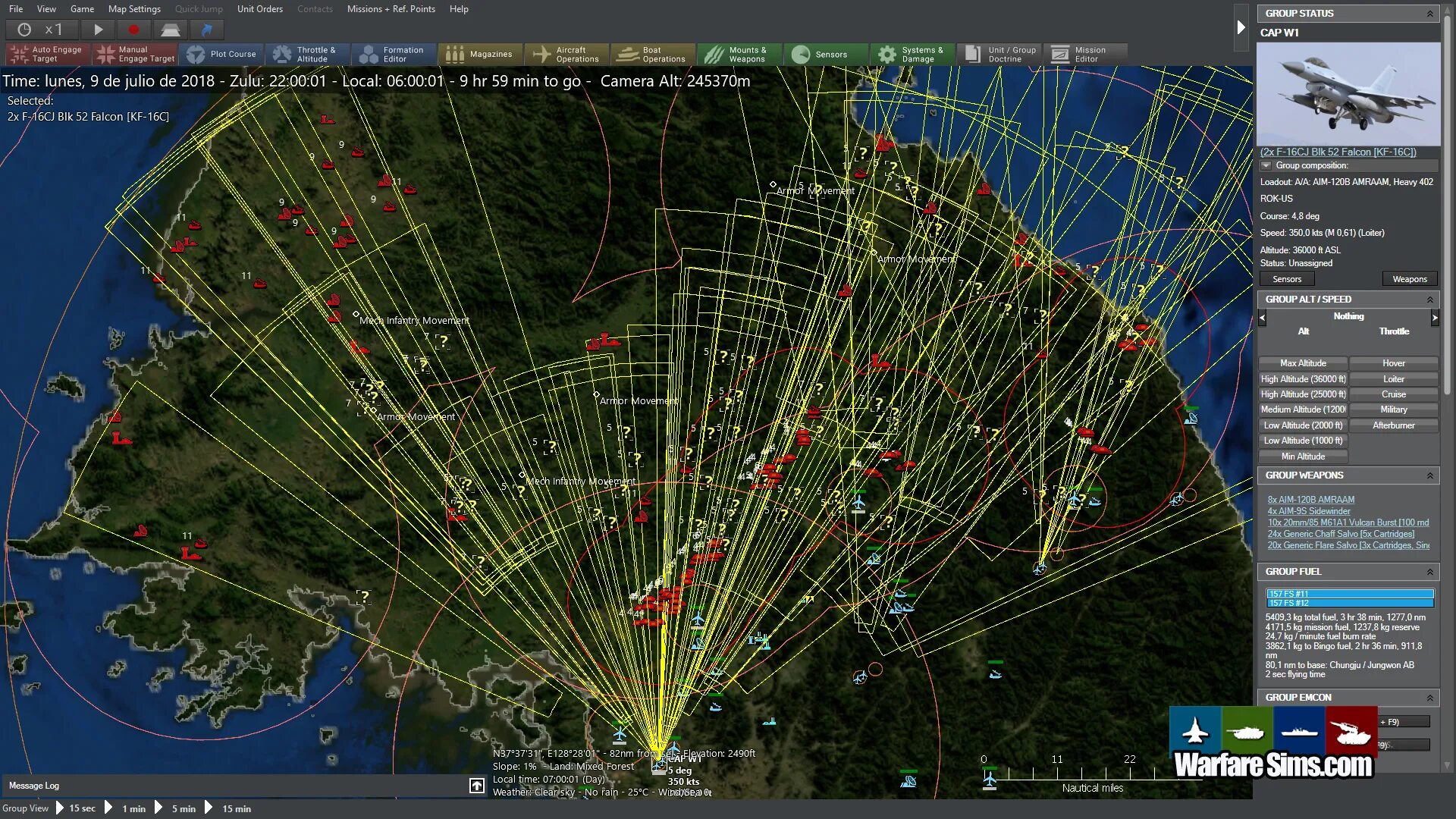Open the AIM-120B AMRAAM weapon link

1310,500
